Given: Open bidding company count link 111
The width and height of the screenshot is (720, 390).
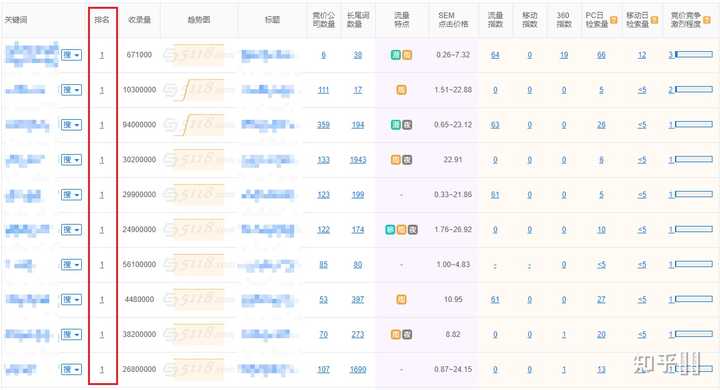Looking at the screenshot, I should point(323,90).
